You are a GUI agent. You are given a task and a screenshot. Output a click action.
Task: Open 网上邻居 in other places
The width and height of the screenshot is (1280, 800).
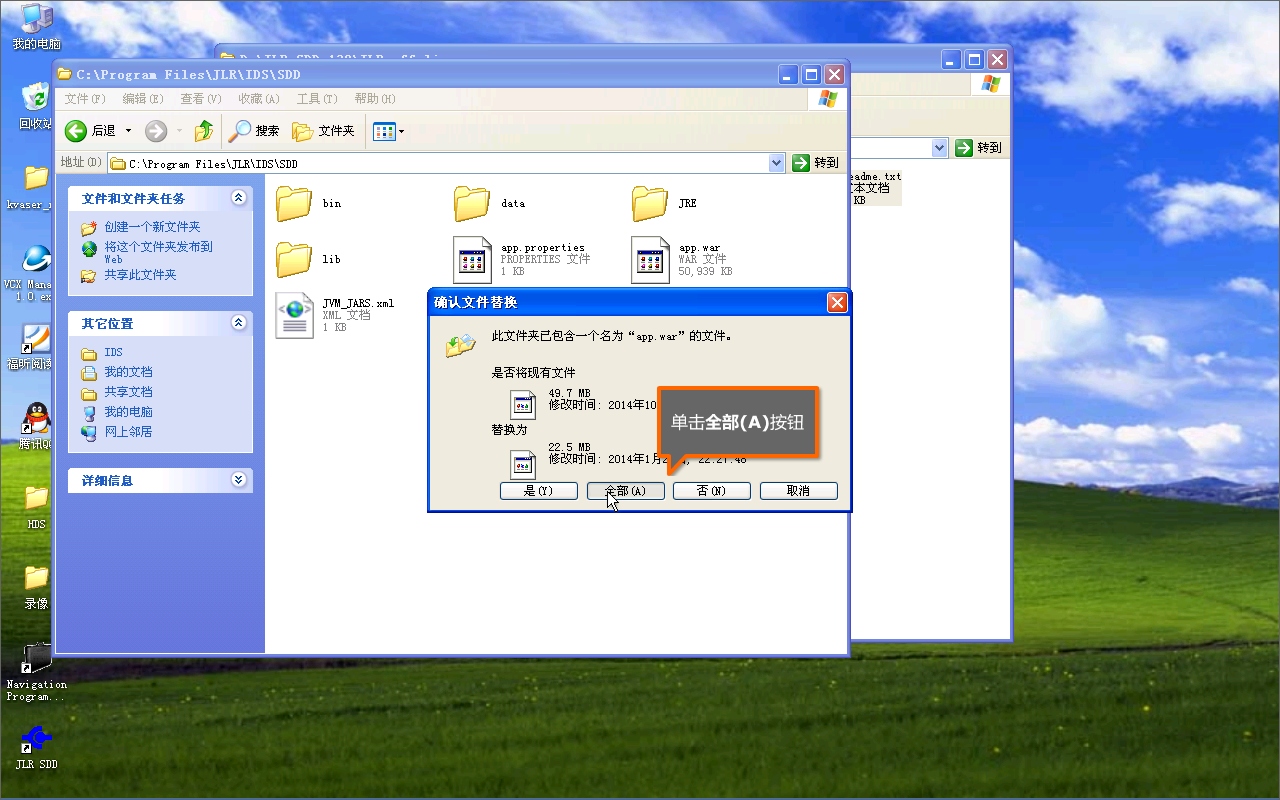pos(128,432)
